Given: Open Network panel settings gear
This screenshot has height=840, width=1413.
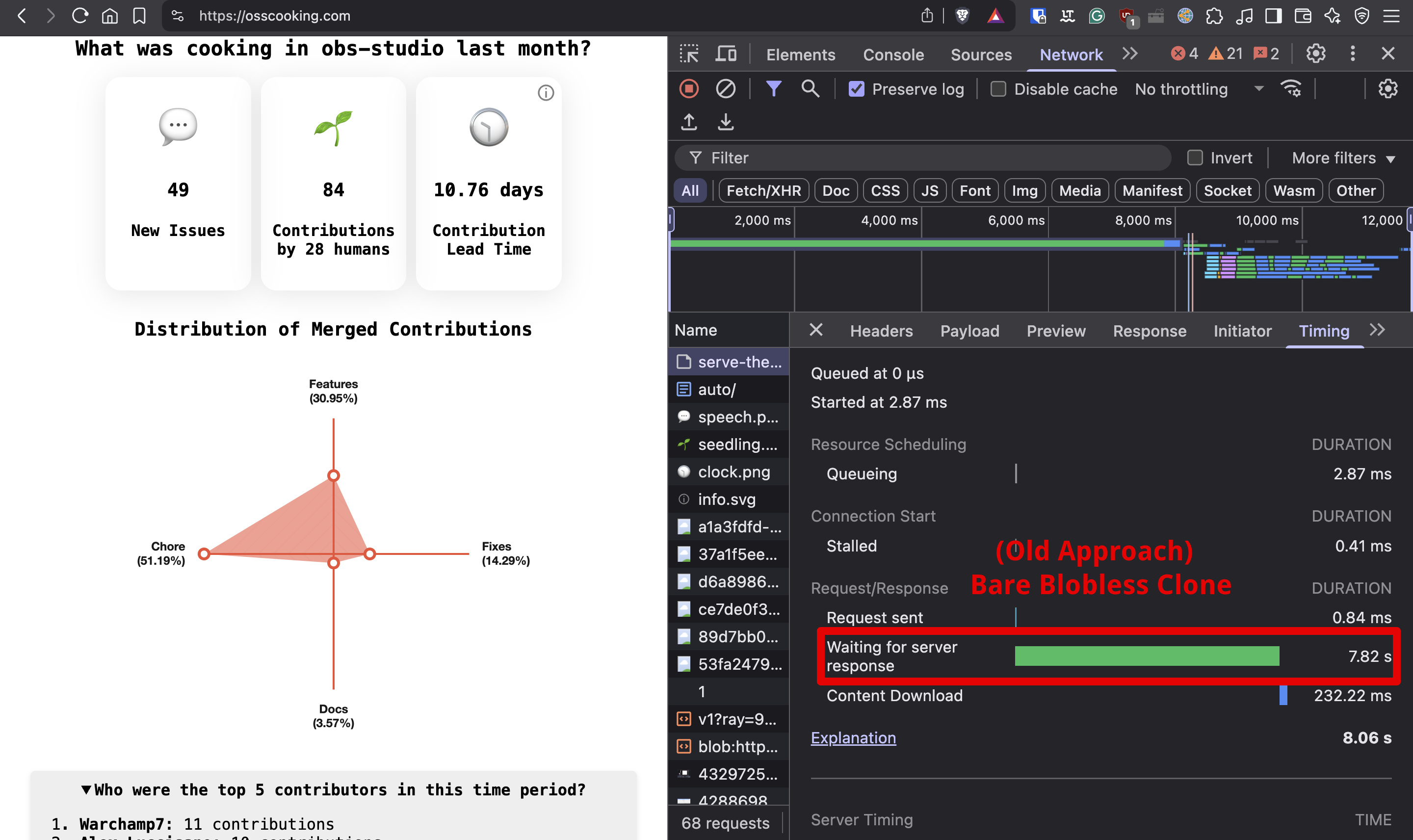Looking at the screenshot, I should tap(1387, 89).
